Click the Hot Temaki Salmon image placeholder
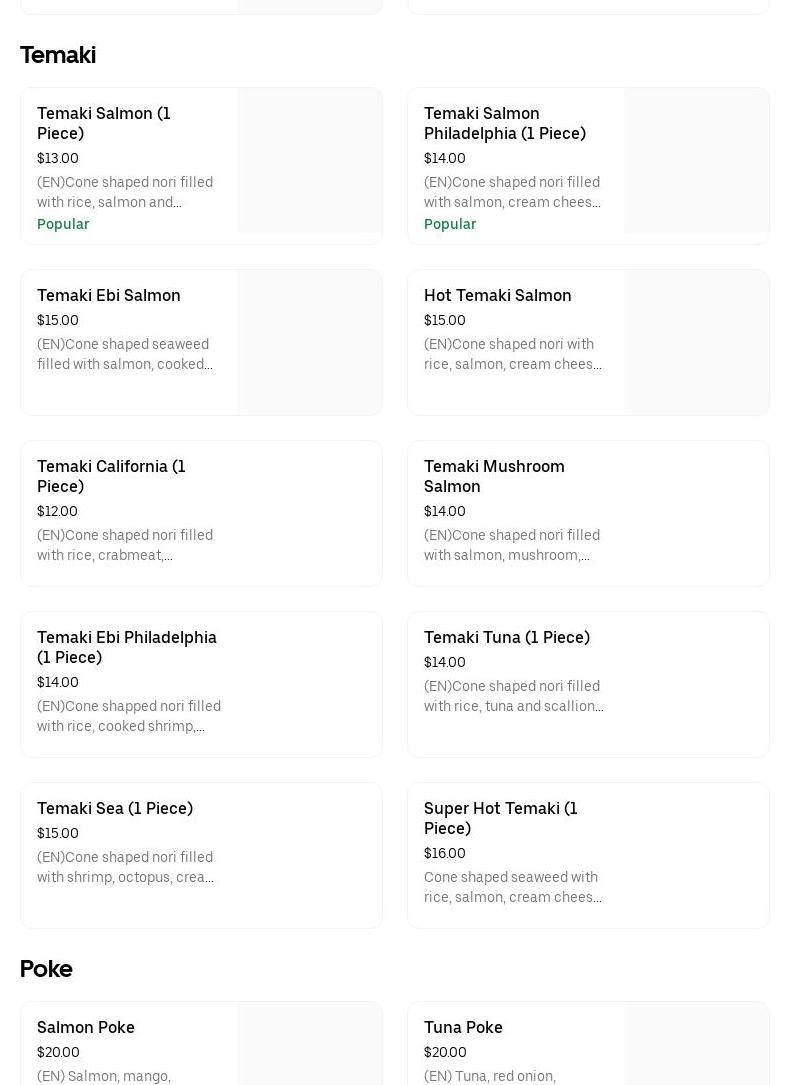The image size is (804, 1085). (x=696, y=342)
